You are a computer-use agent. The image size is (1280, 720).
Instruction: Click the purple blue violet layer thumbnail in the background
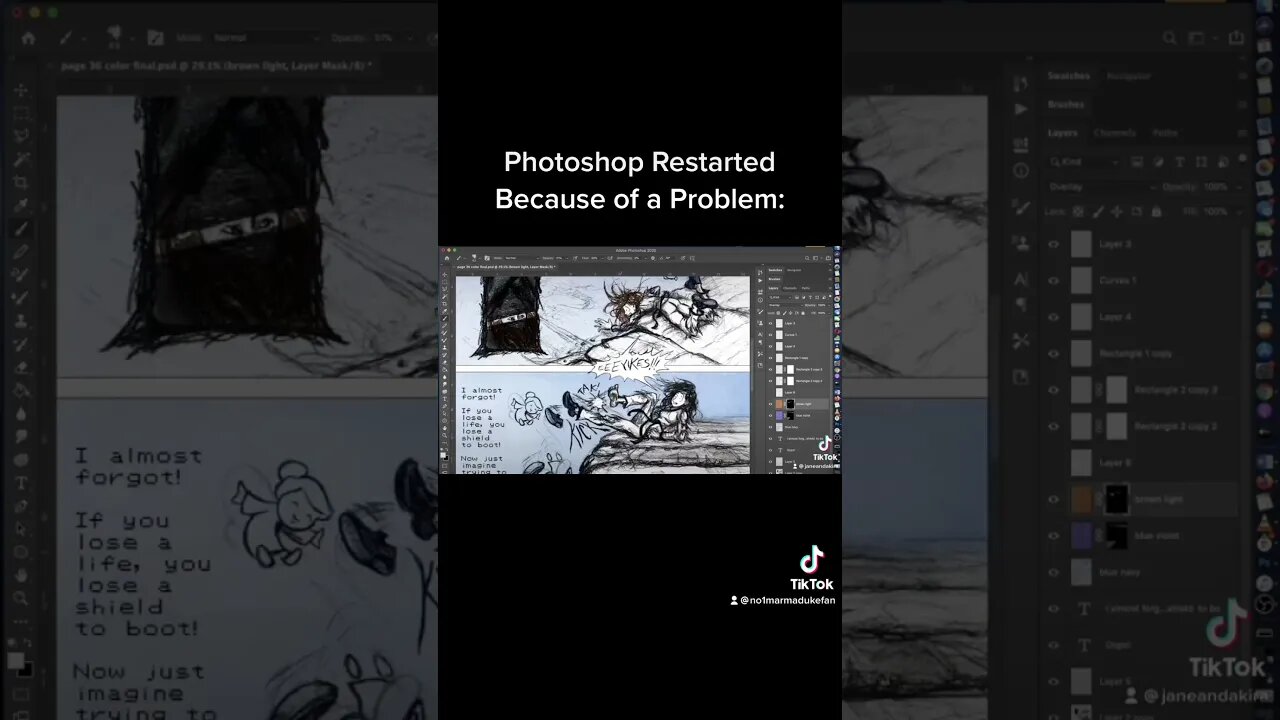[x=1081, y=536]
